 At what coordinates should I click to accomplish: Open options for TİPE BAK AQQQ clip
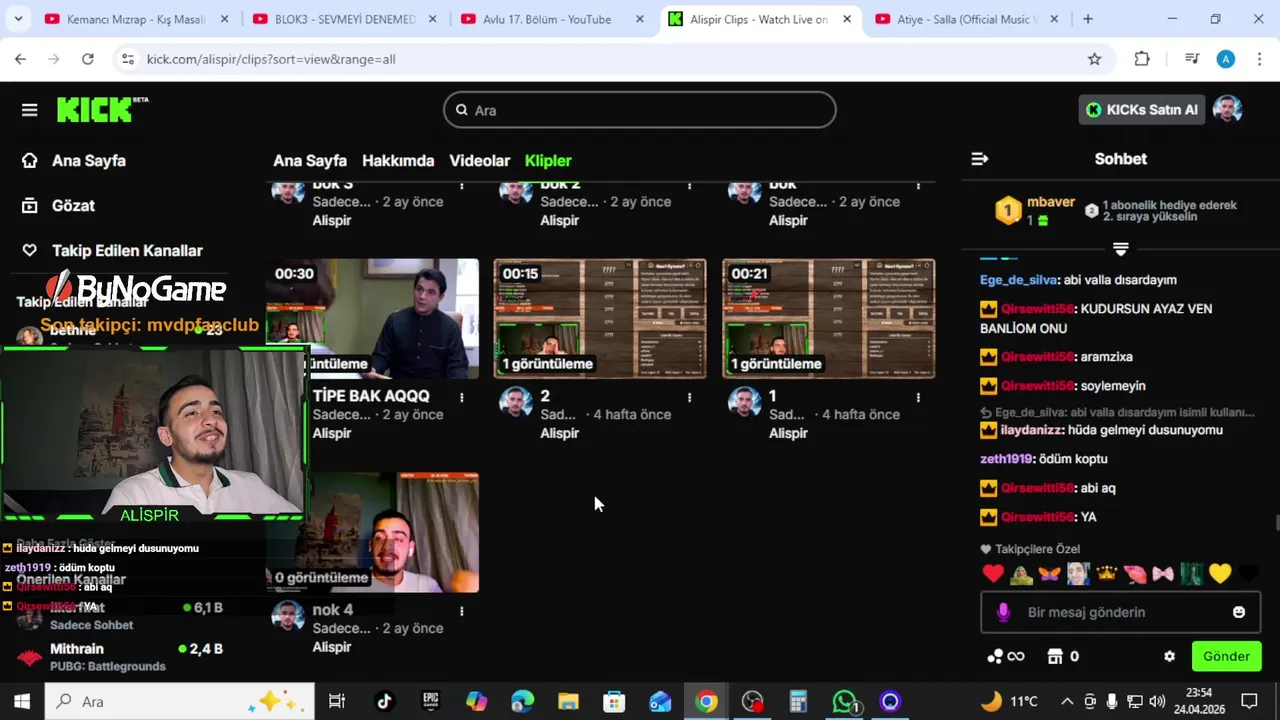(461, 397)
